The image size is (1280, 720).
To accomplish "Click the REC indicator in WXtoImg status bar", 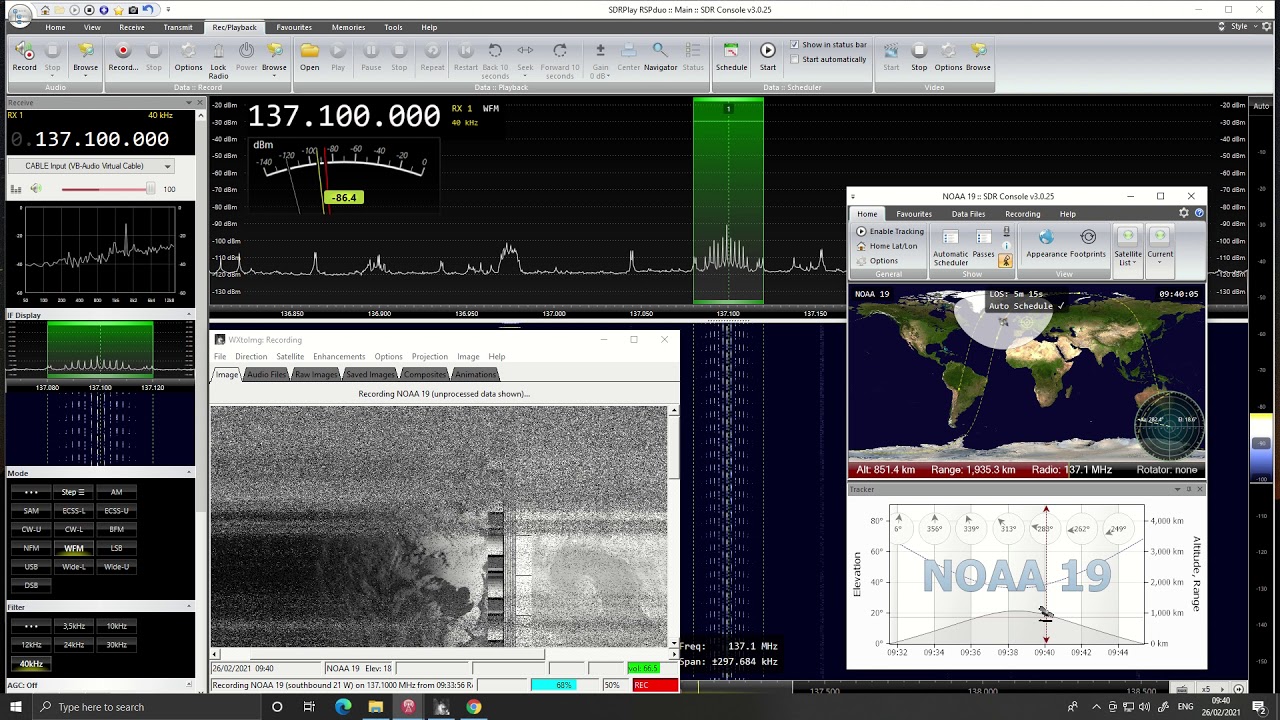I will (654, 685).
